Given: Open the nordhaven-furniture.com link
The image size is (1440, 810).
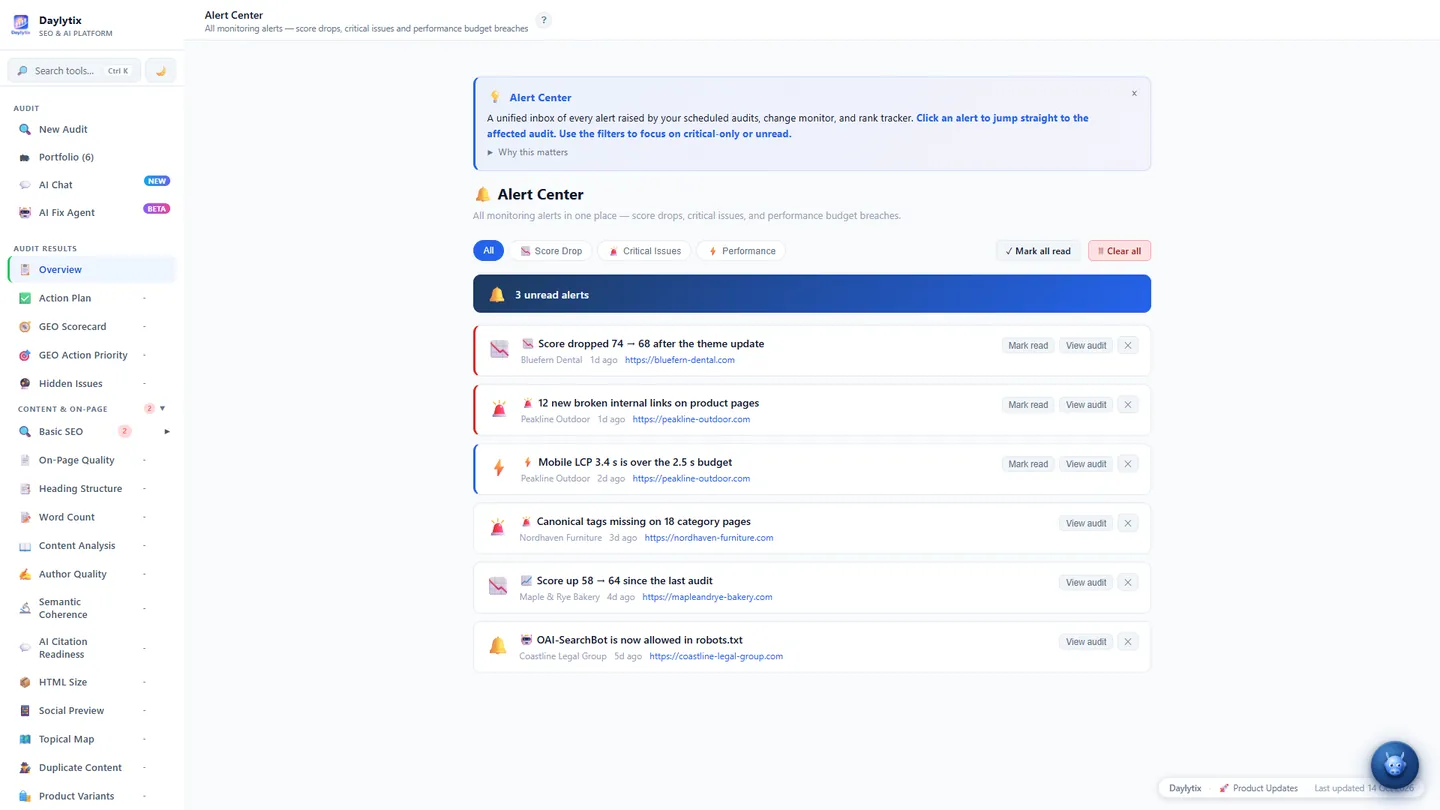Looking at the screenshot, I should pyautogui.click(x=709, y=538).
